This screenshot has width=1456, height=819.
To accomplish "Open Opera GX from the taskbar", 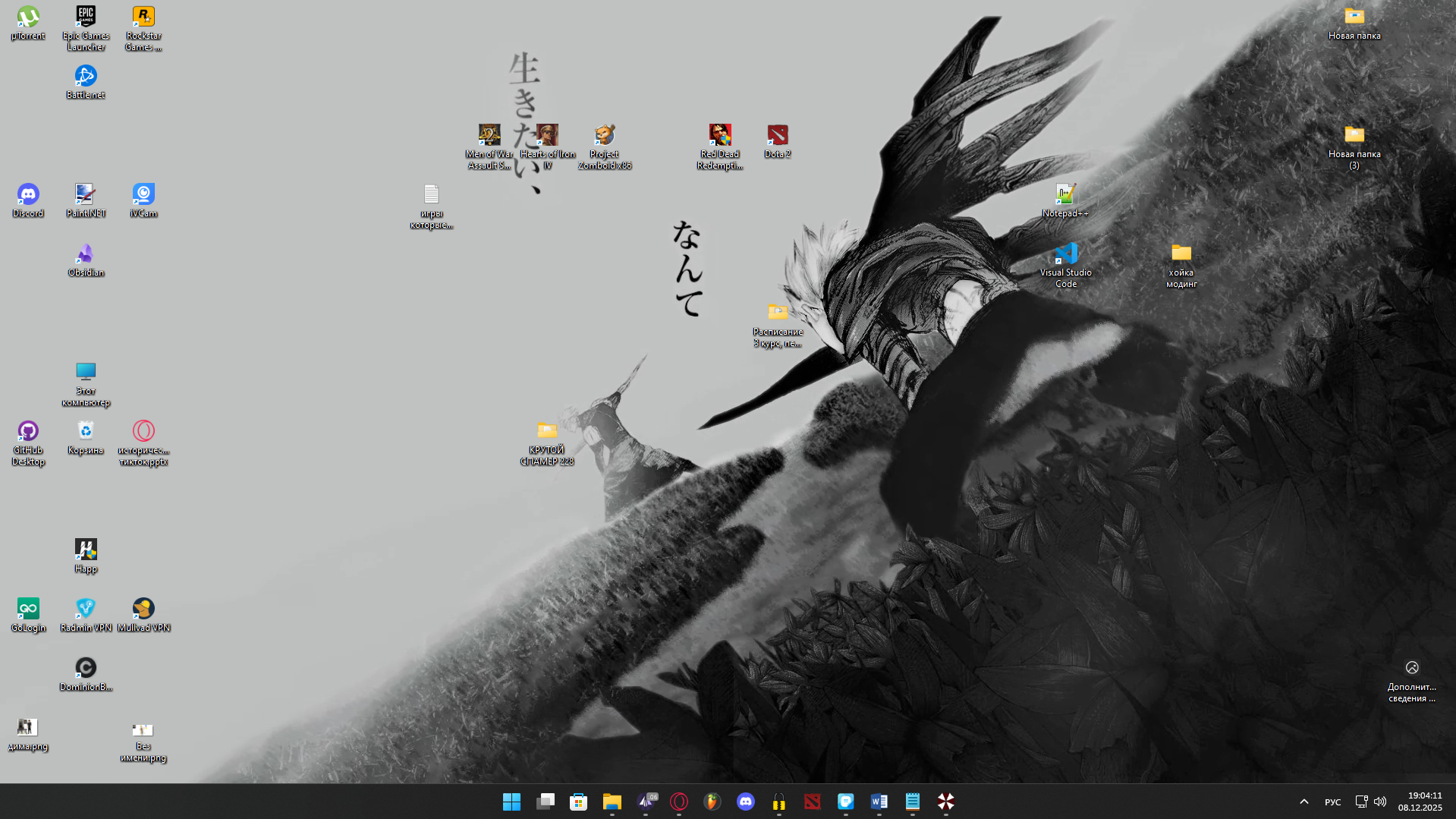I will (679, 802).
